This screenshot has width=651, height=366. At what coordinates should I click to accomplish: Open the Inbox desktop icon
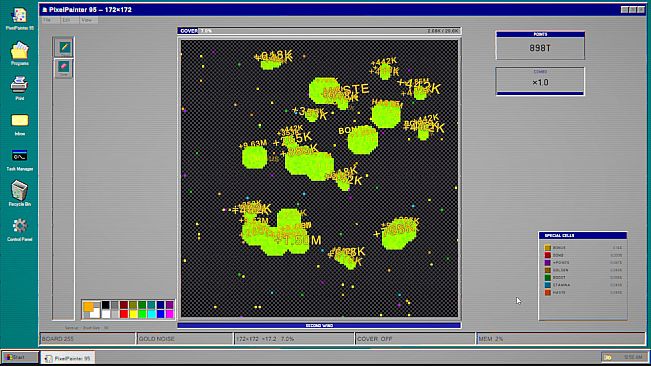(20, 124)
